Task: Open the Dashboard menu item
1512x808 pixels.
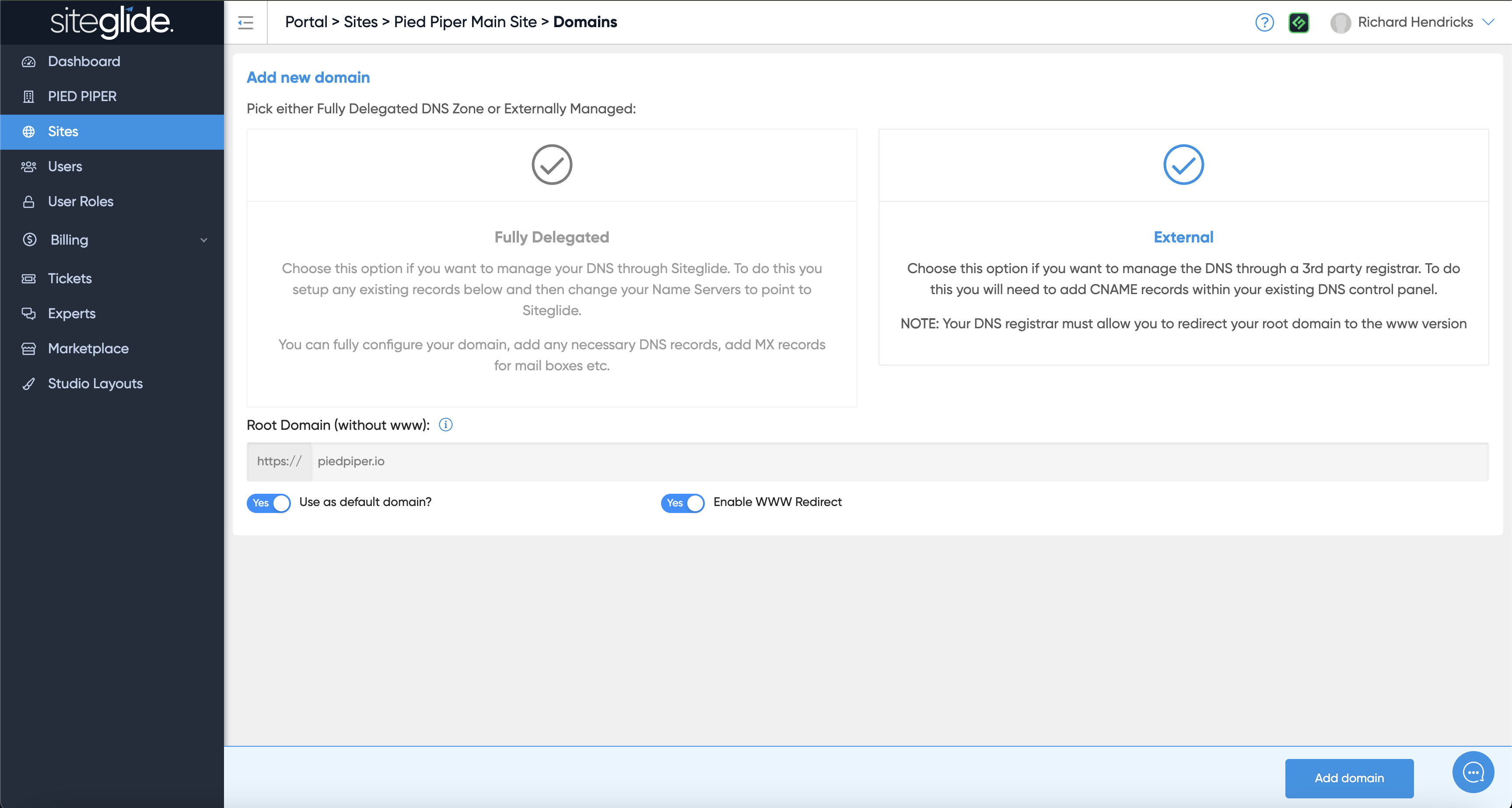Action: pyautogui.click(x=84, y=61)
